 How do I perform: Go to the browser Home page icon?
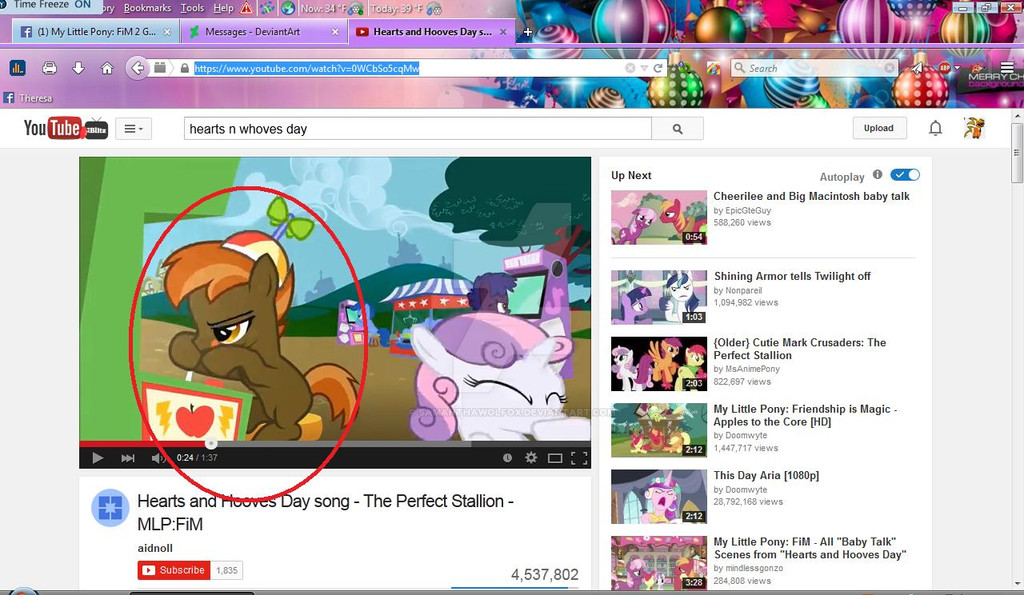pyautogui.click(x=107, y=68)
